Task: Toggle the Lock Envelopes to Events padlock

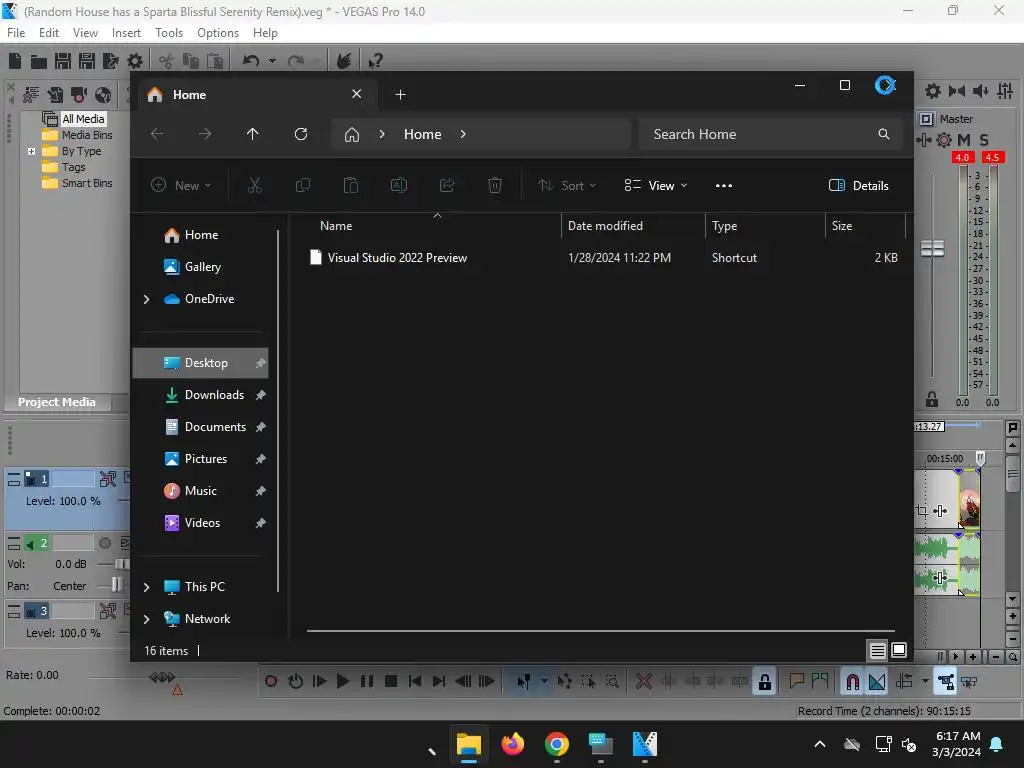Action: tap(765, 682)
